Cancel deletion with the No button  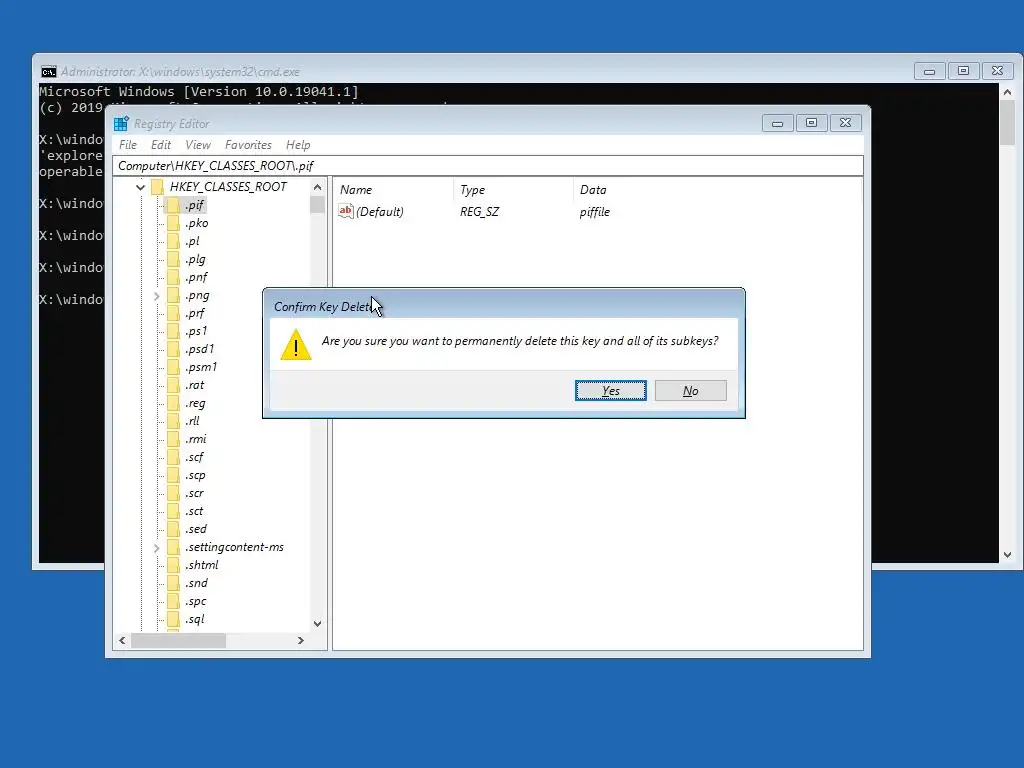[690, 391]
